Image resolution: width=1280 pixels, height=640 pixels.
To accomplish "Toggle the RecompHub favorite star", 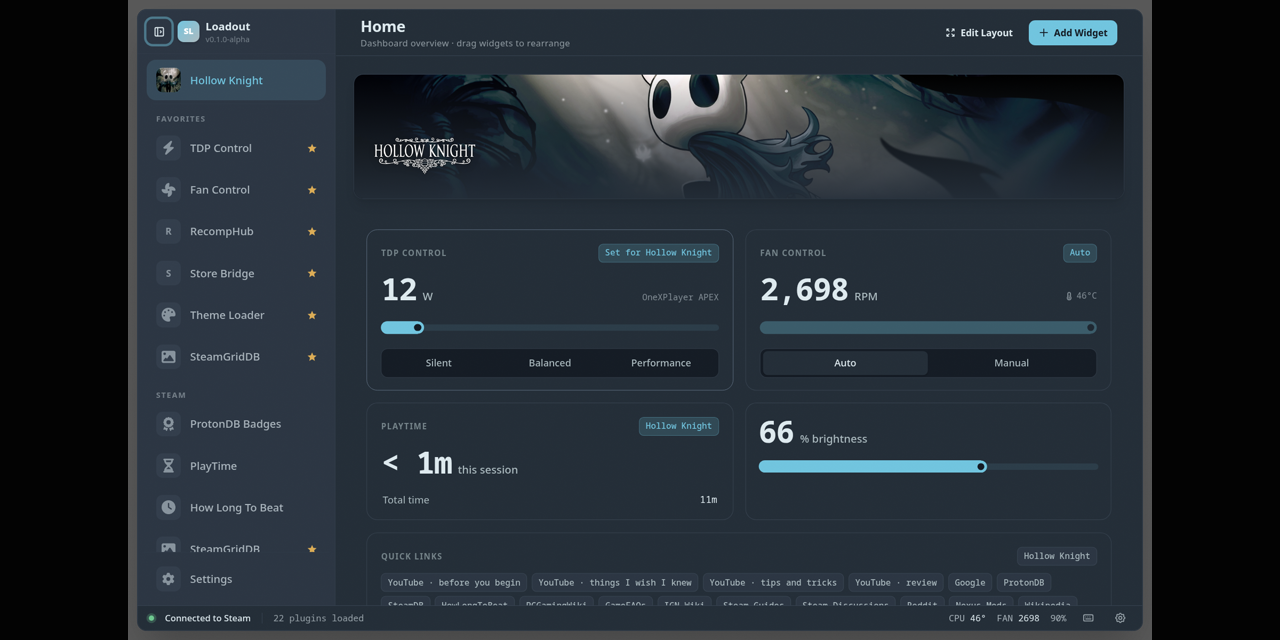I will coord(312,231).
